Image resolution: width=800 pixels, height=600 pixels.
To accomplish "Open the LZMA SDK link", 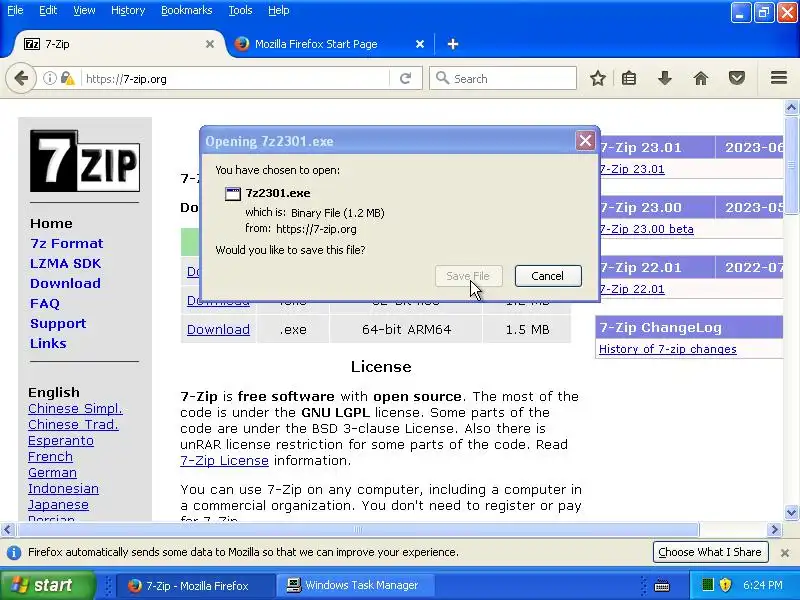I will pos(65,263).
